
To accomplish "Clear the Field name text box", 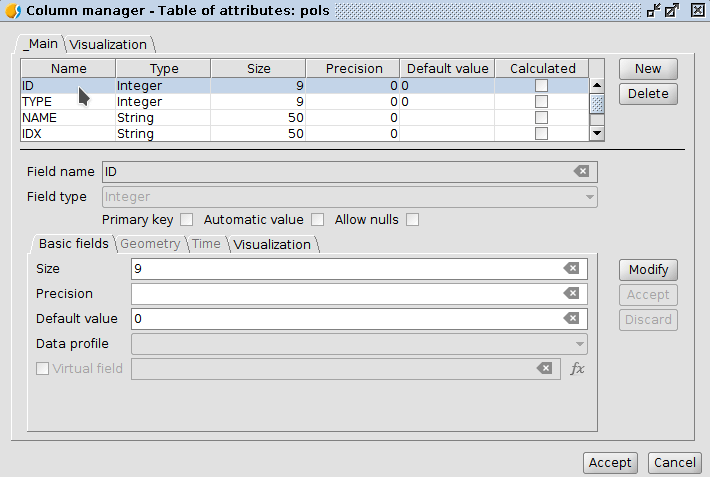I will click(581, 172).
